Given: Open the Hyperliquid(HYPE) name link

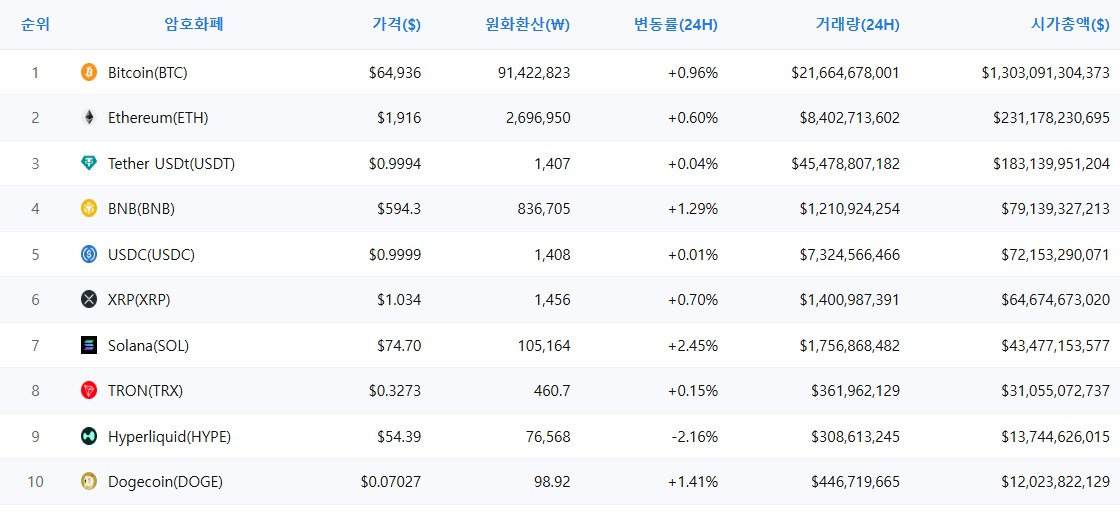Looking at the screenshot, I should [169, 437].
